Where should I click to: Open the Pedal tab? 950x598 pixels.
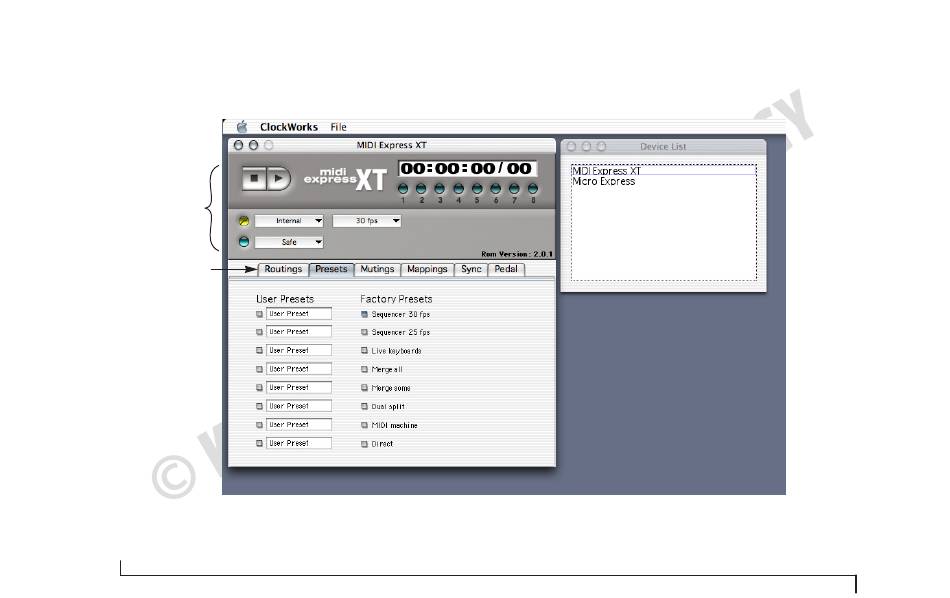(x=506, y=269)
